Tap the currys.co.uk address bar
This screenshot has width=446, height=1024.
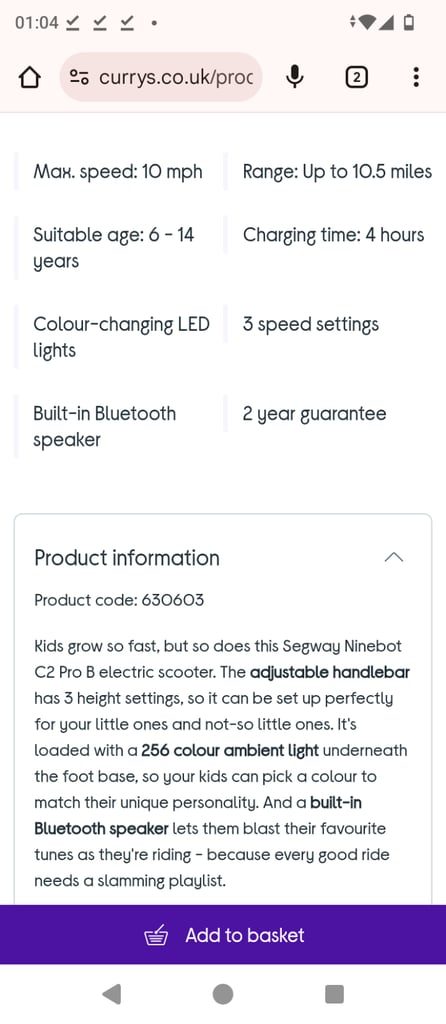coord(161,78)
